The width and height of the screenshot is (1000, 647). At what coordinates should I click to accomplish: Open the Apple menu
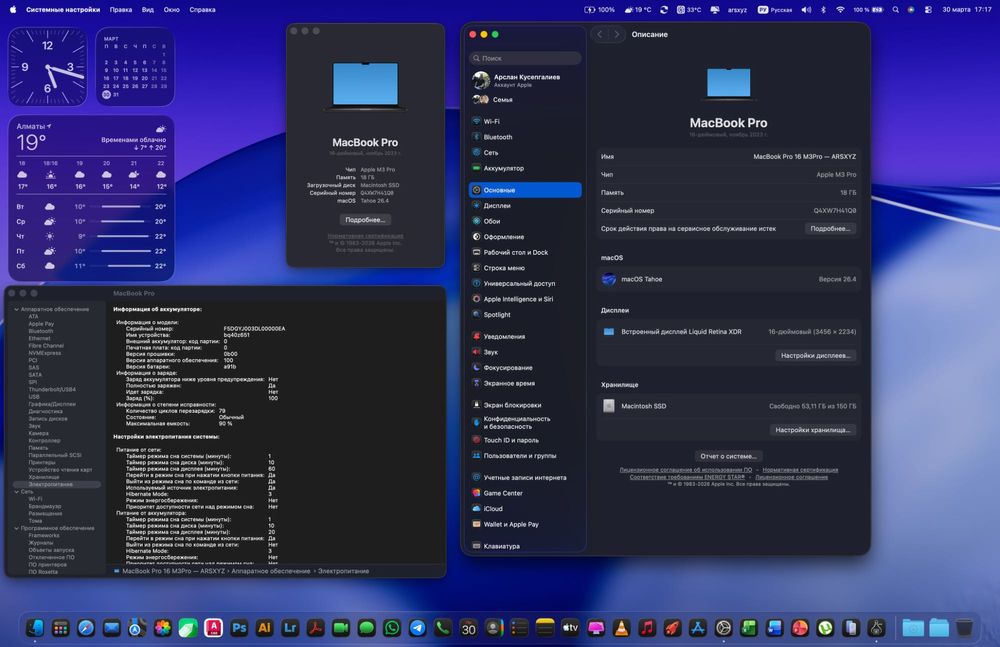pos(13,10)
